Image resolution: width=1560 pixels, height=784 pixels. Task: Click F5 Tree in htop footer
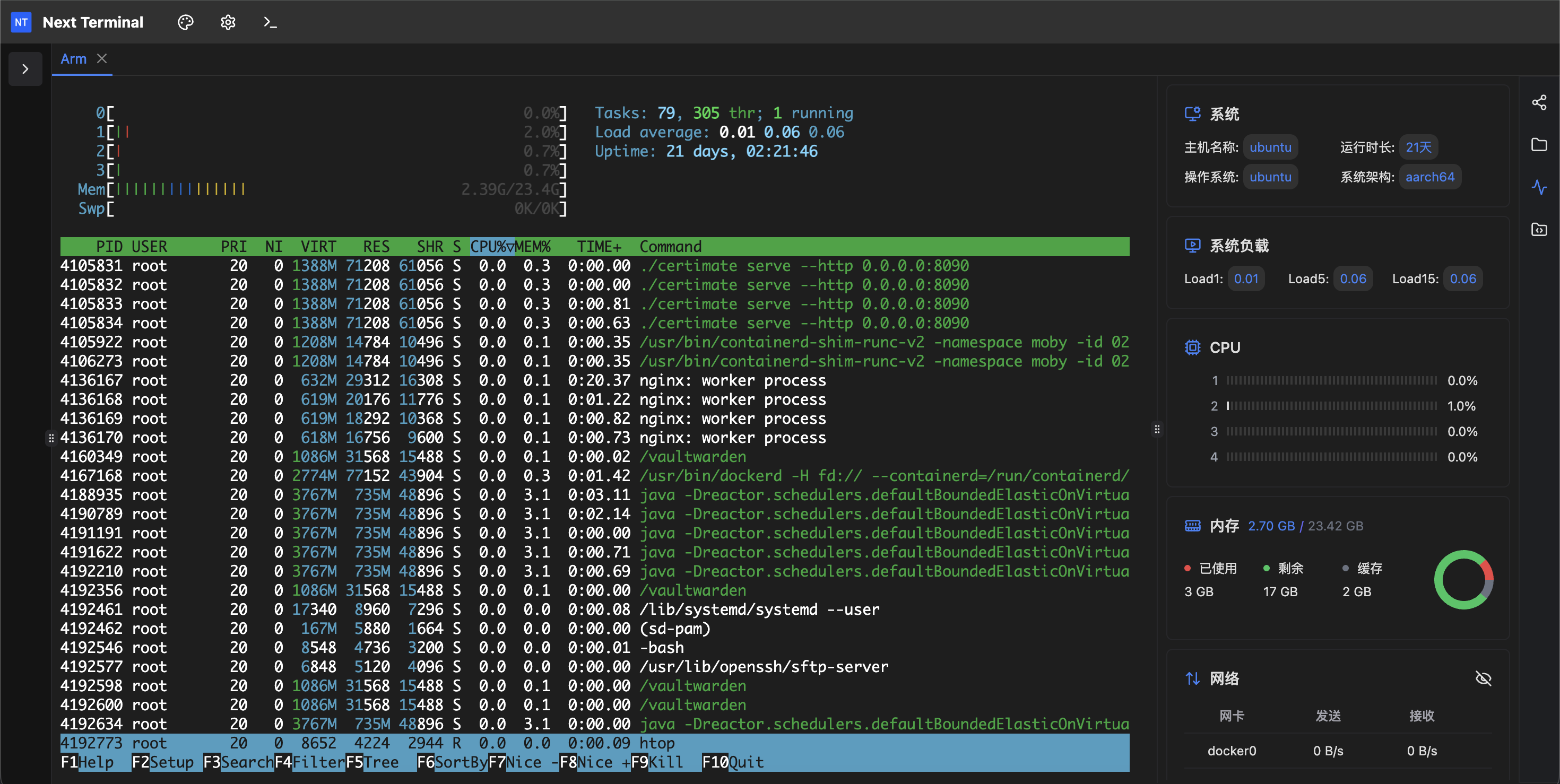point(372,762)
